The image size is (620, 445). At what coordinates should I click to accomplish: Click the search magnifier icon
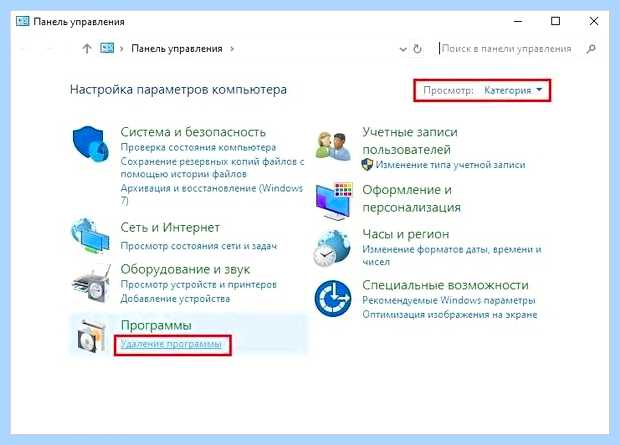coord(591,49)
